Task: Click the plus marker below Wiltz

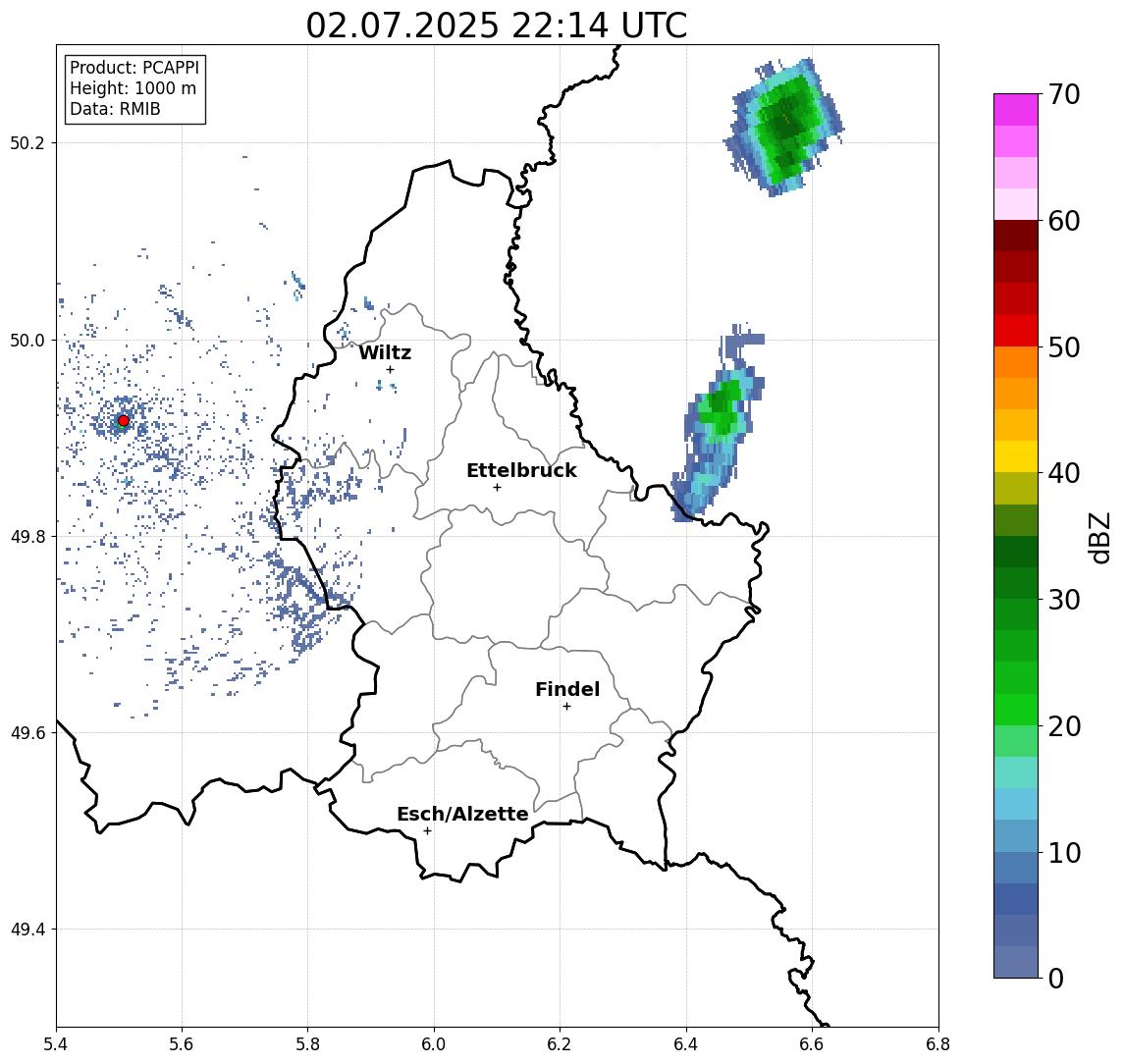Action: pyautogui.click(x=390, y=369)
